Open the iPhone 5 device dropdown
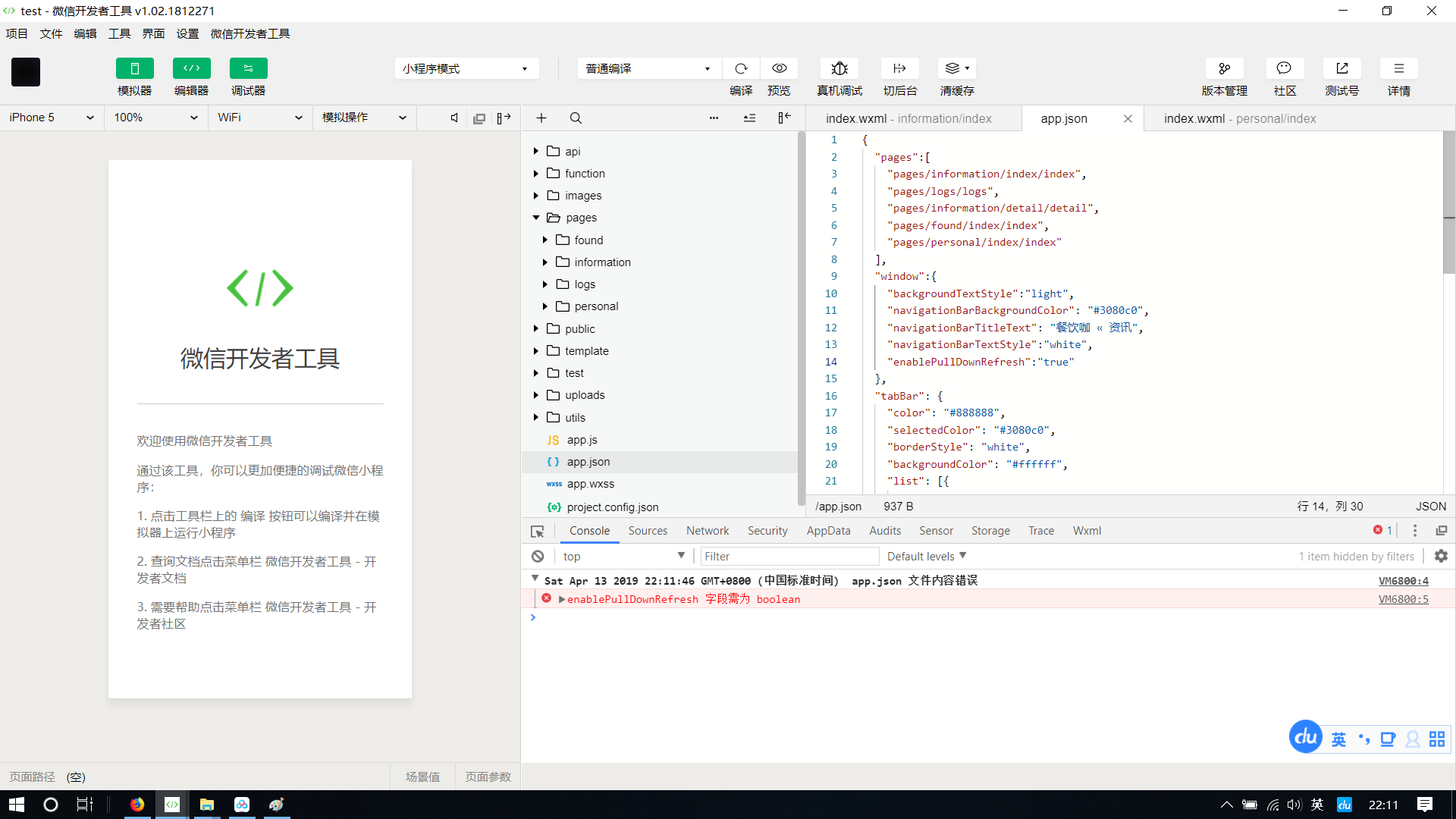Image resolution: width=1456 pixels, height=819 pixels. click(x=52, y=118)
